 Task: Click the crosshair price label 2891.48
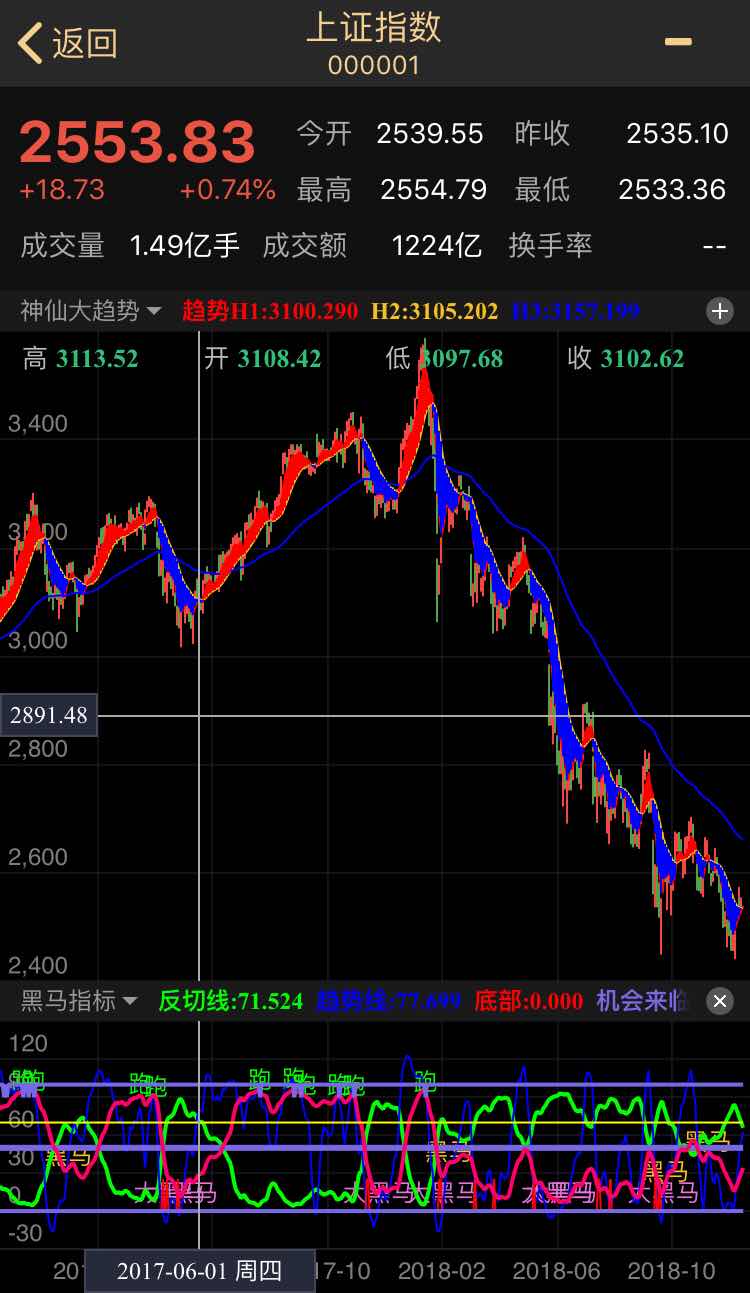coord(49,716)
